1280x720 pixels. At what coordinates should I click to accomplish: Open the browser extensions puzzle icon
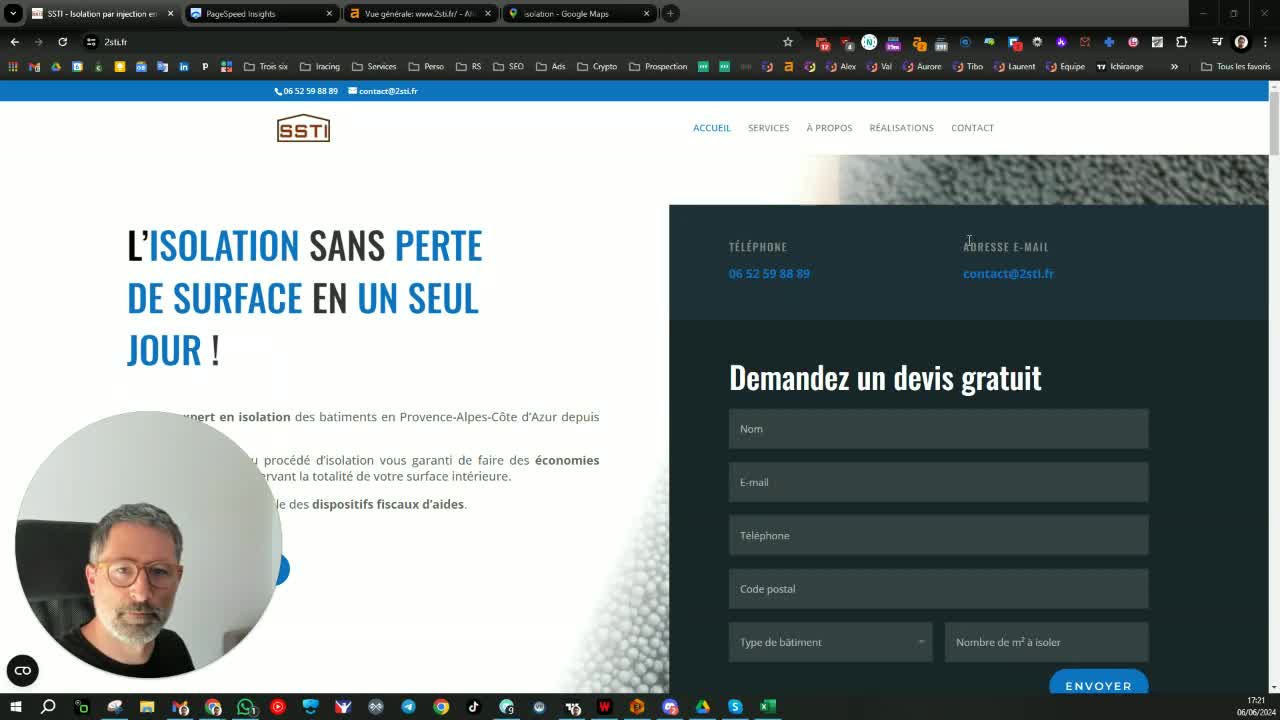[1181, 42]
